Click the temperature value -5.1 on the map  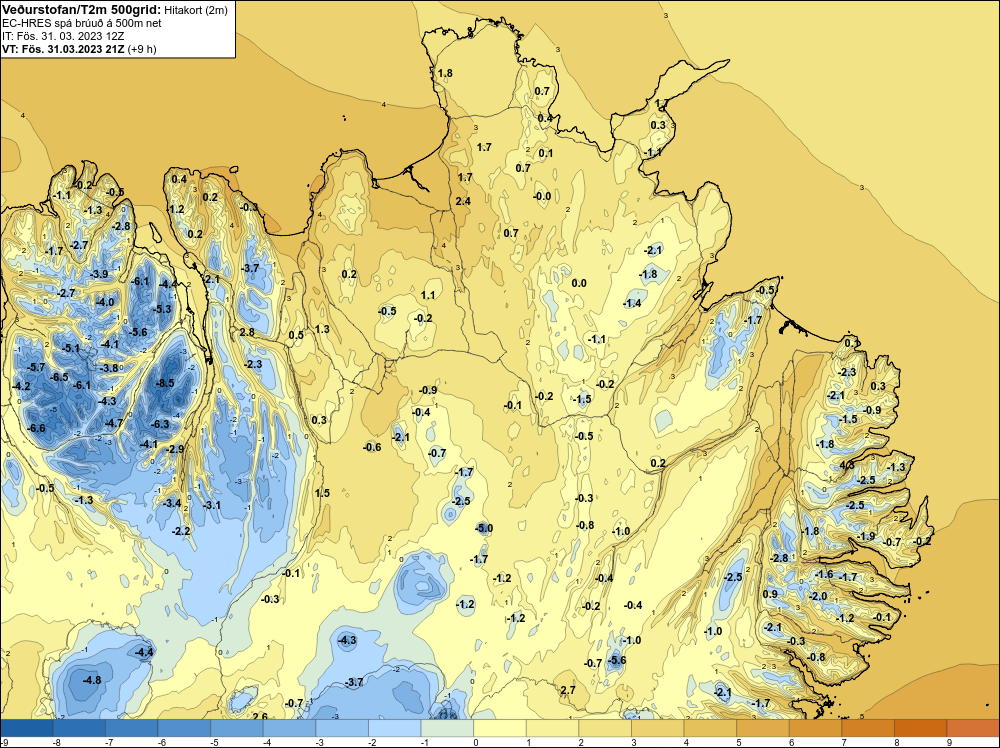pos(71,348)
